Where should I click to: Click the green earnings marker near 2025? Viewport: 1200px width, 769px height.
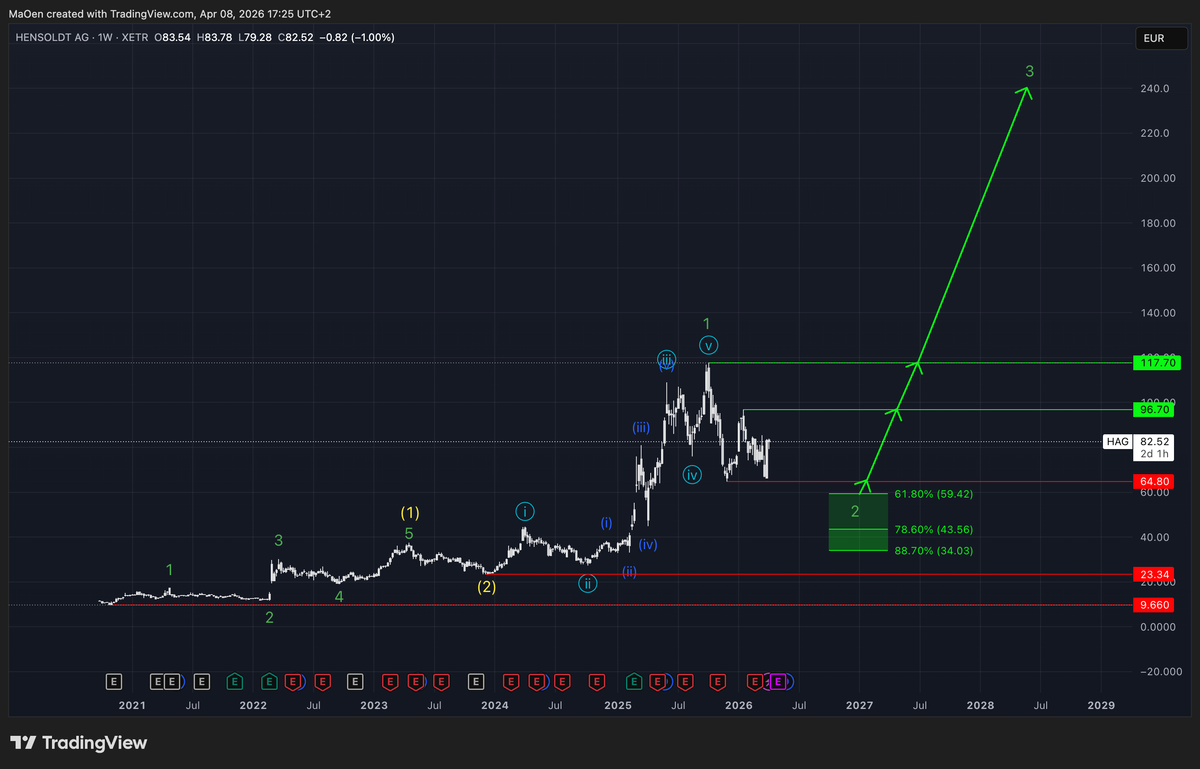pyautogui.click(x=634, y=681)
